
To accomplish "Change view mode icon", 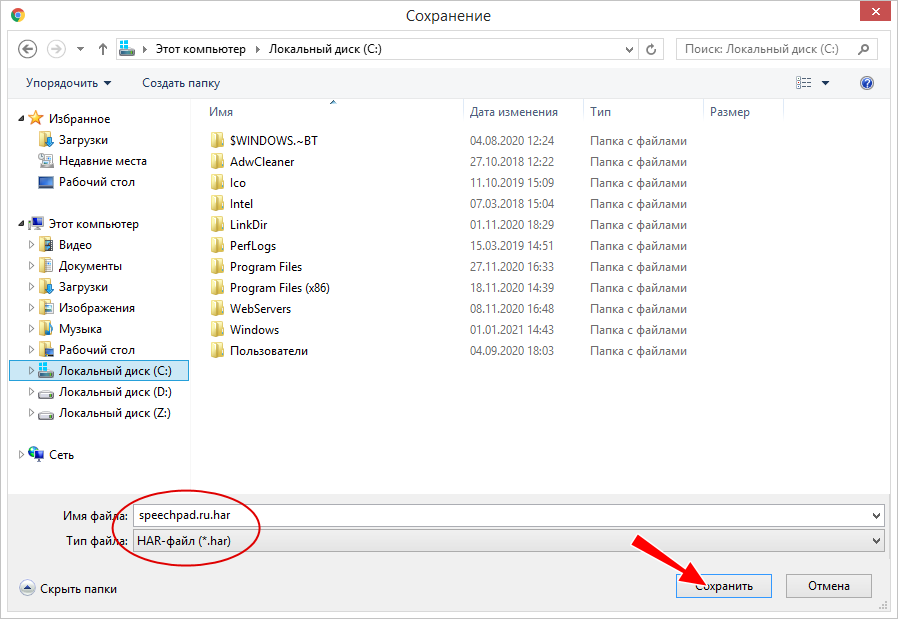I will [x=804, y=83].
